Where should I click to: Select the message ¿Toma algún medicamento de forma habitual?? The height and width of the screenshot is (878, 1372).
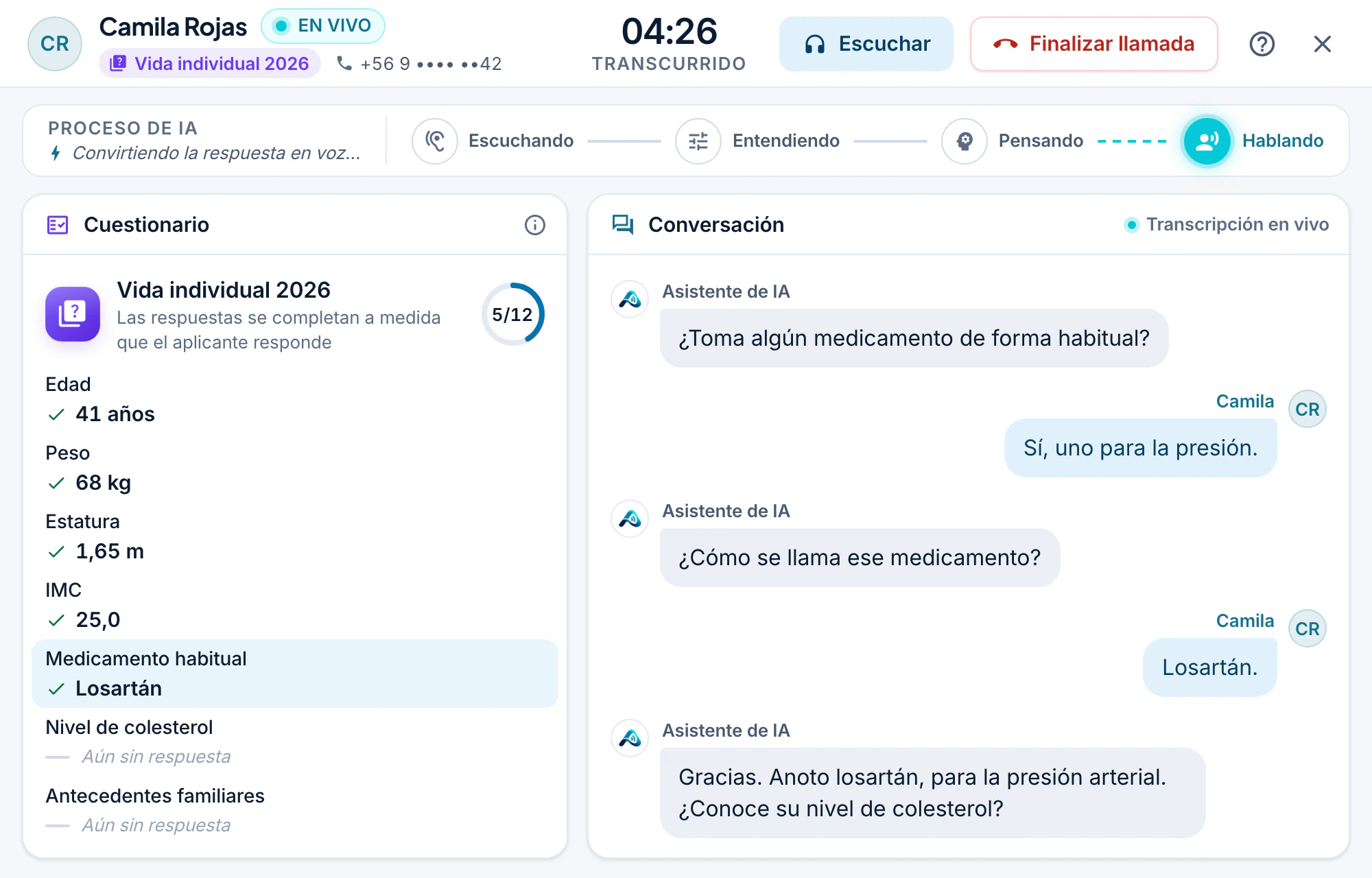[914, 338]
